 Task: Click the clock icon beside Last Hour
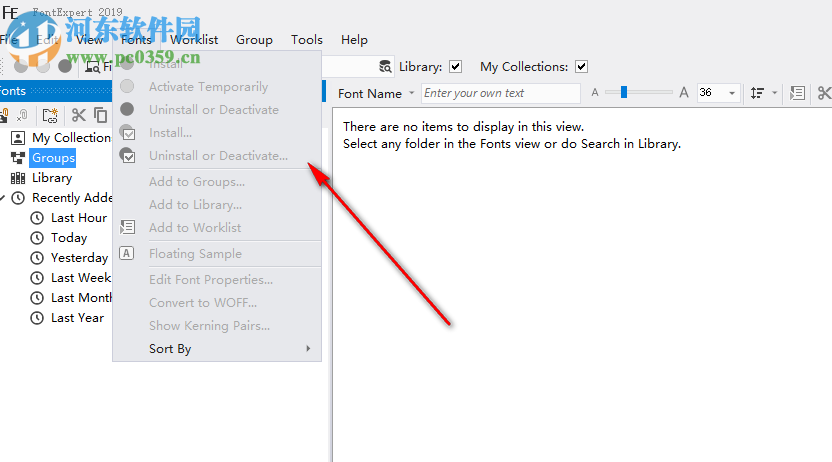pyautogui.click(x=37, y=218)
